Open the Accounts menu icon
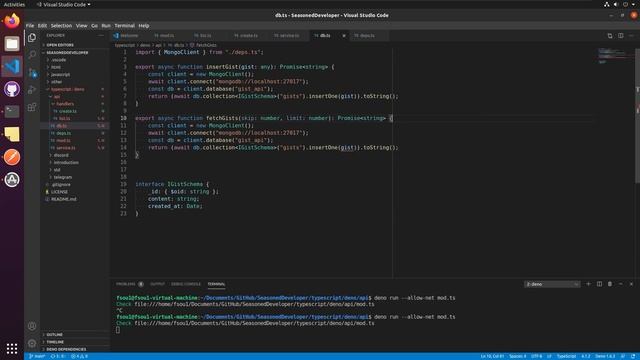This screenshot has width=640, height=360. click(32, 326)
